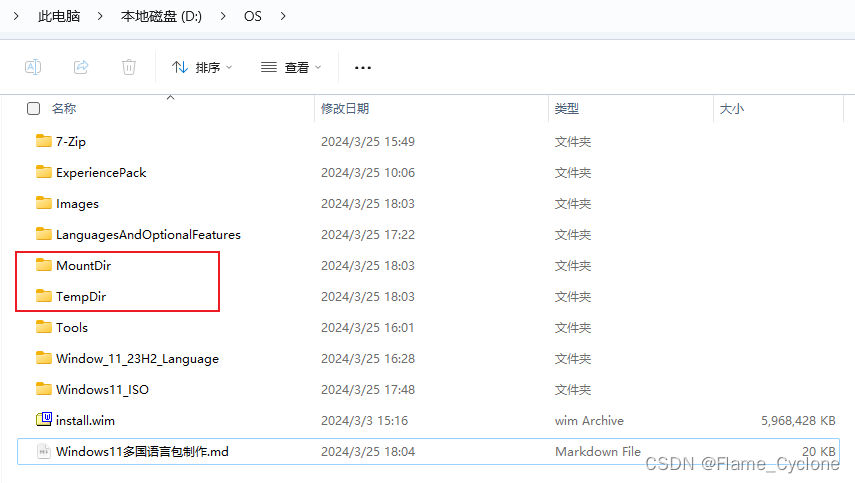
Task: Click the Images folder icon
Action: tap(44, 203)
